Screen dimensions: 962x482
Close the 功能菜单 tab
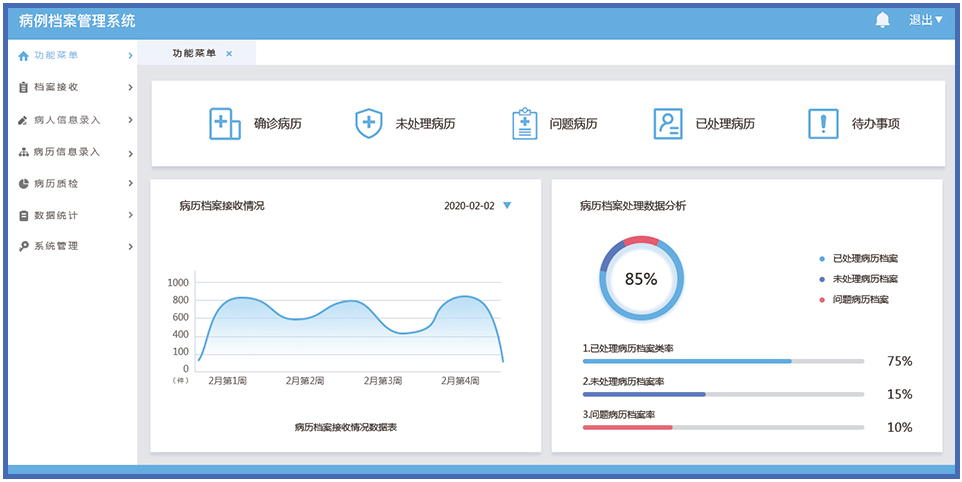[x=229, y=54]
